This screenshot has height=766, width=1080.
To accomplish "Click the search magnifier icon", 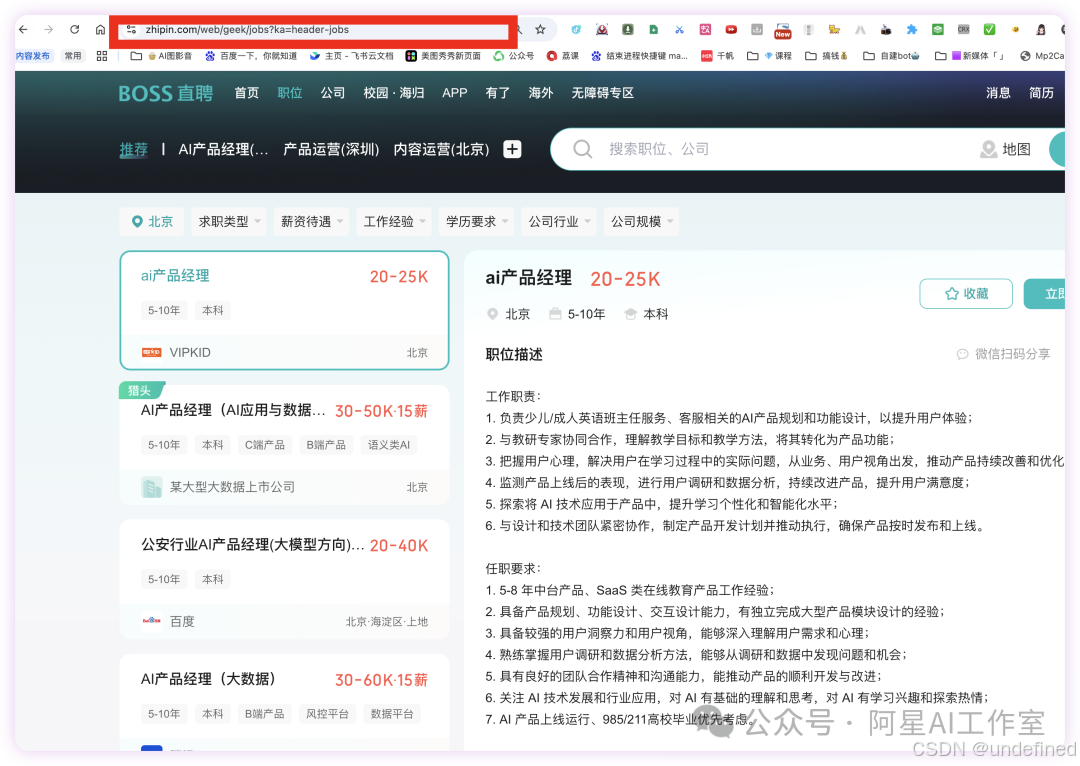I will pos(582,149).
